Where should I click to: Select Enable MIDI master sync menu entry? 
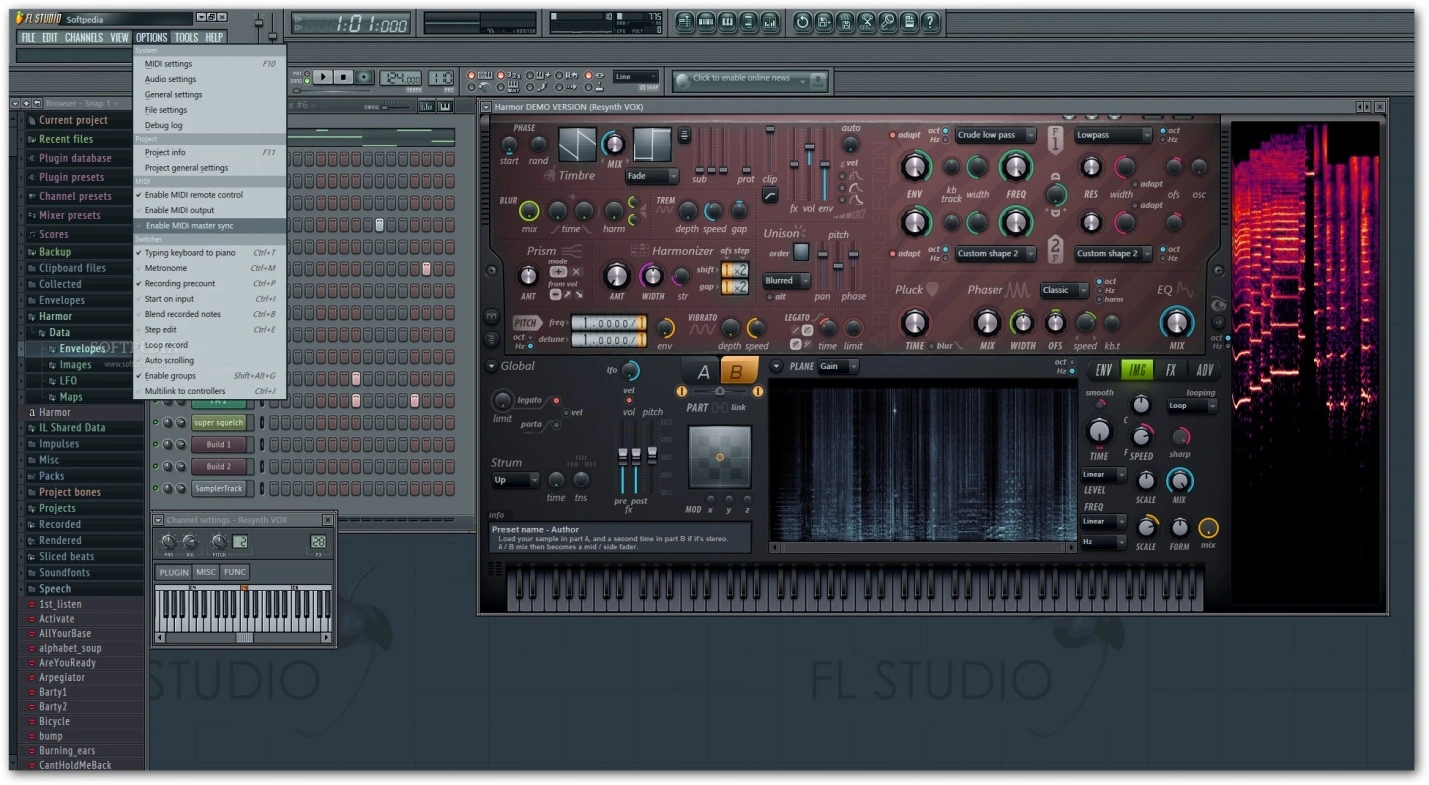209,226
